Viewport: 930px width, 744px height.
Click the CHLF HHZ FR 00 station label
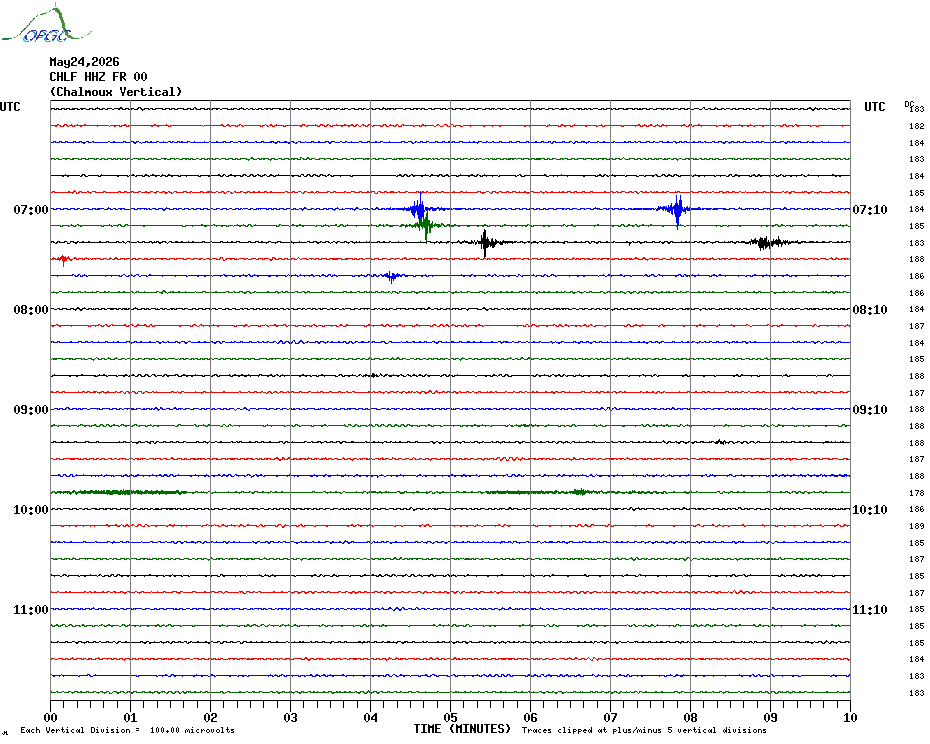pos(98,77)
